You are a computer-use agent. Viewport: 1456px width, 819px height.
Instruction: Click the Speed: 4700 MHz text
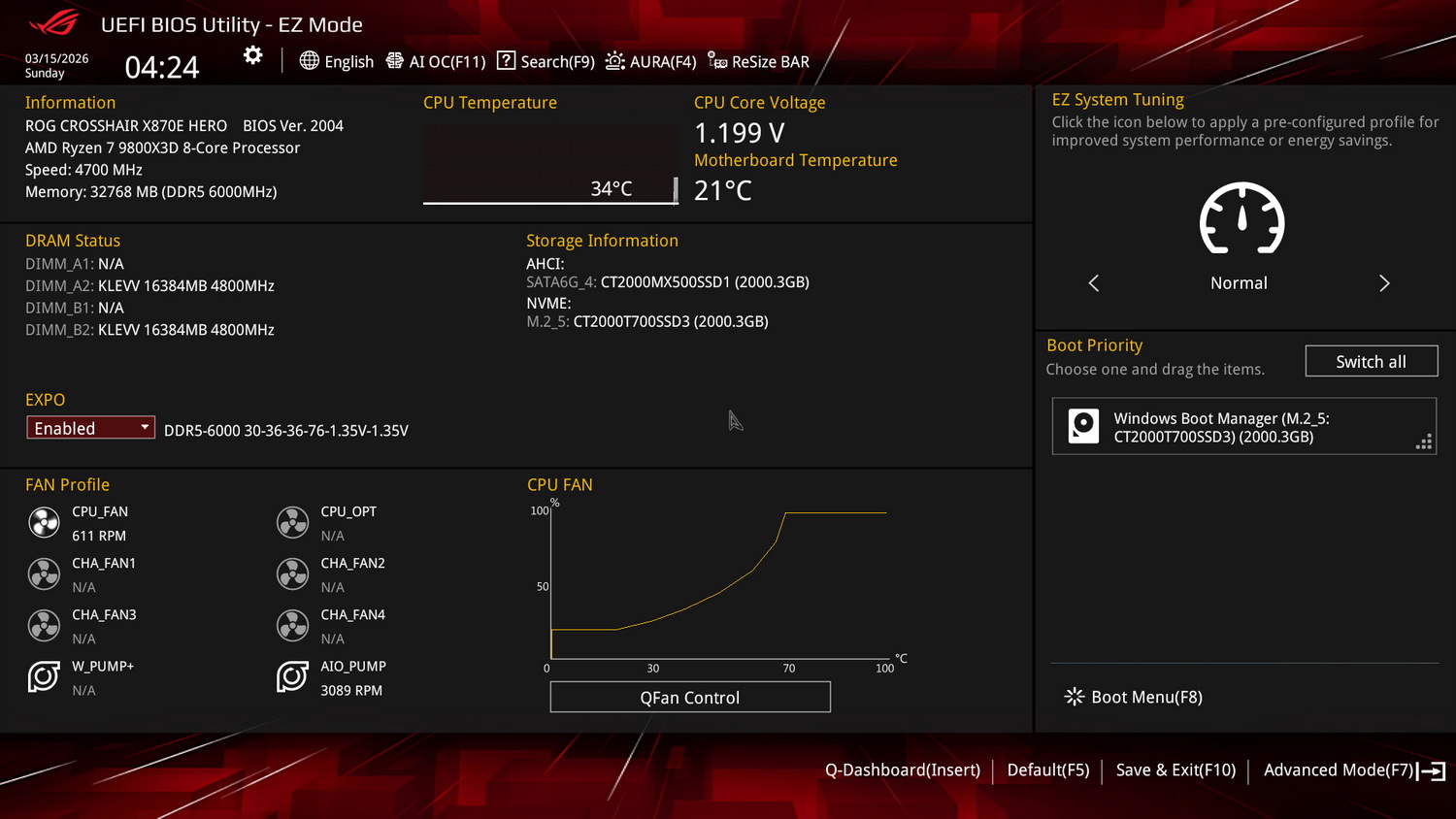[83, 170]
